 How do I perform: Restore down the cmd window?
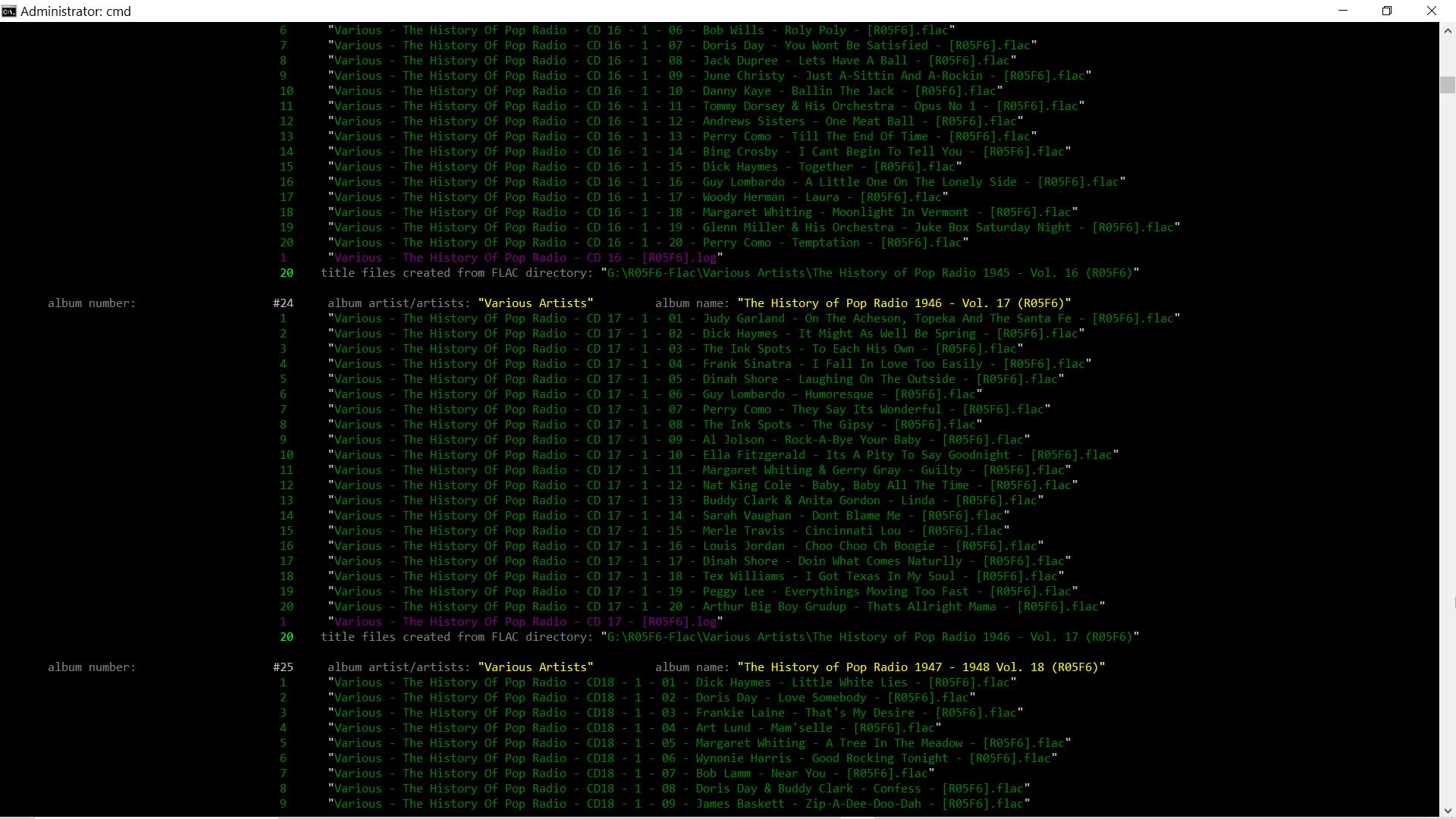(1387, 11)
